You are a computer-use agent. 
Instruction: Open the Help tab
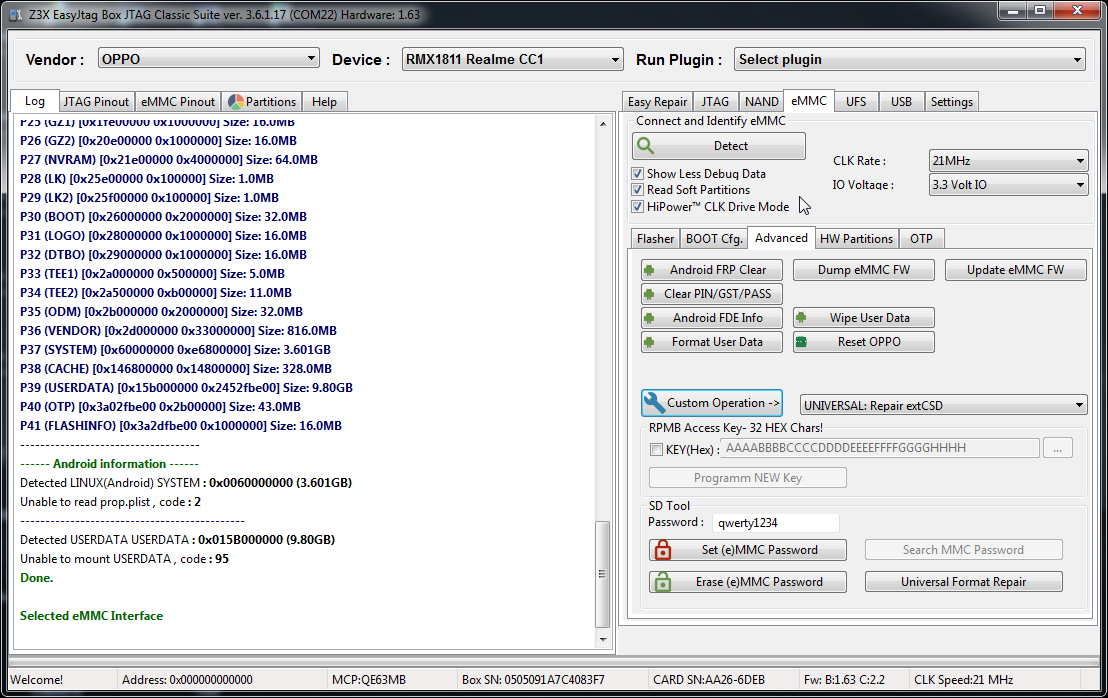point(324,102)
